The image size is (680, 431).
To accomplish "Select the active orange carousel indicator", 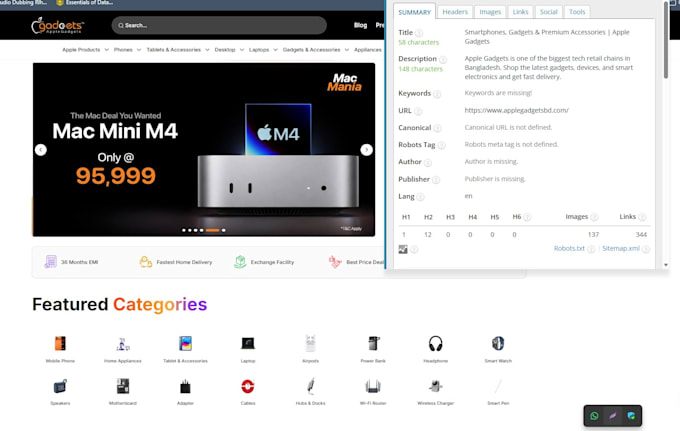I will point(212,230).
